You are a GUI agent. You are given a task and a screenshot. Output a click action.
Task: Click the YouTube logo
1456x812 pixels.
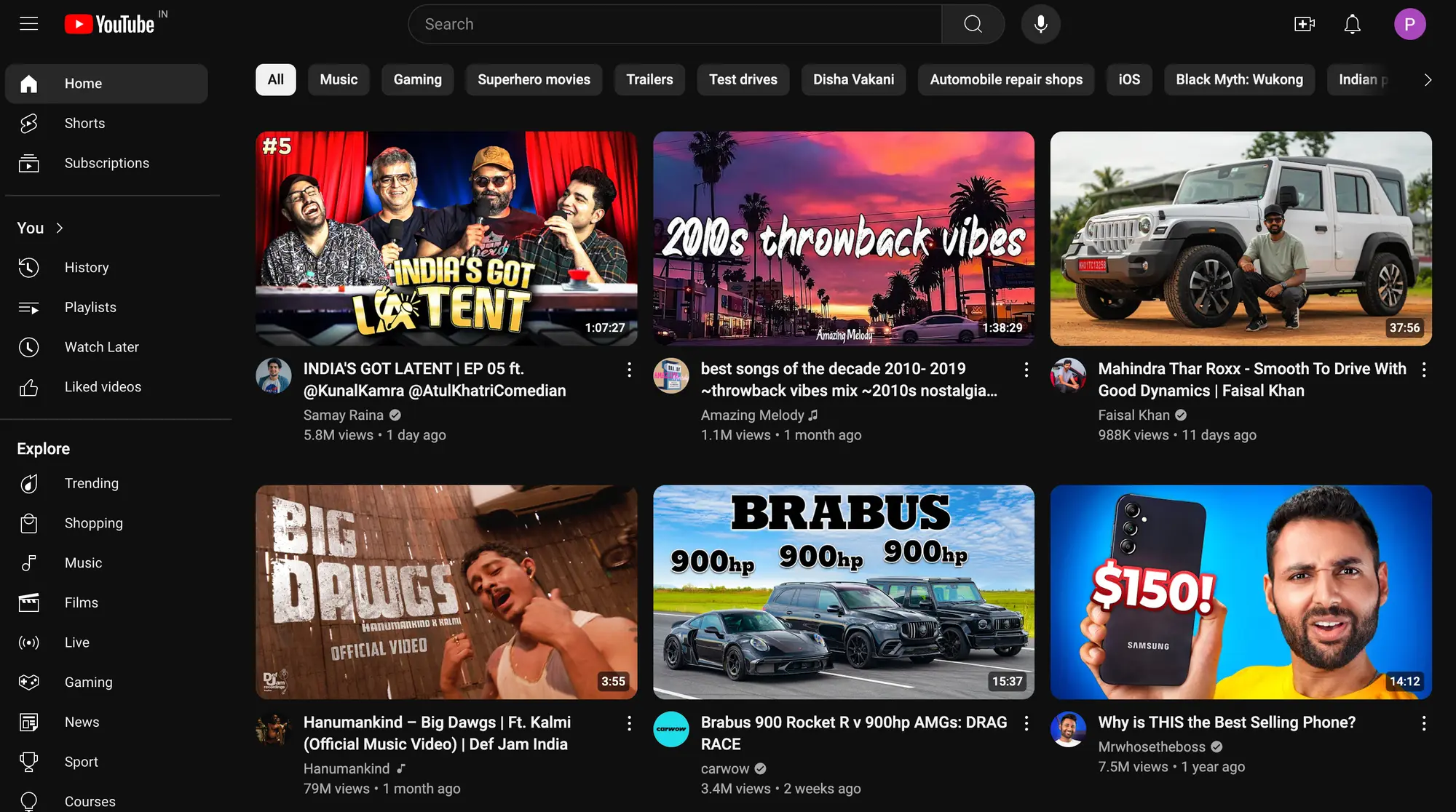pyautogui.click(x=110, y=24)
